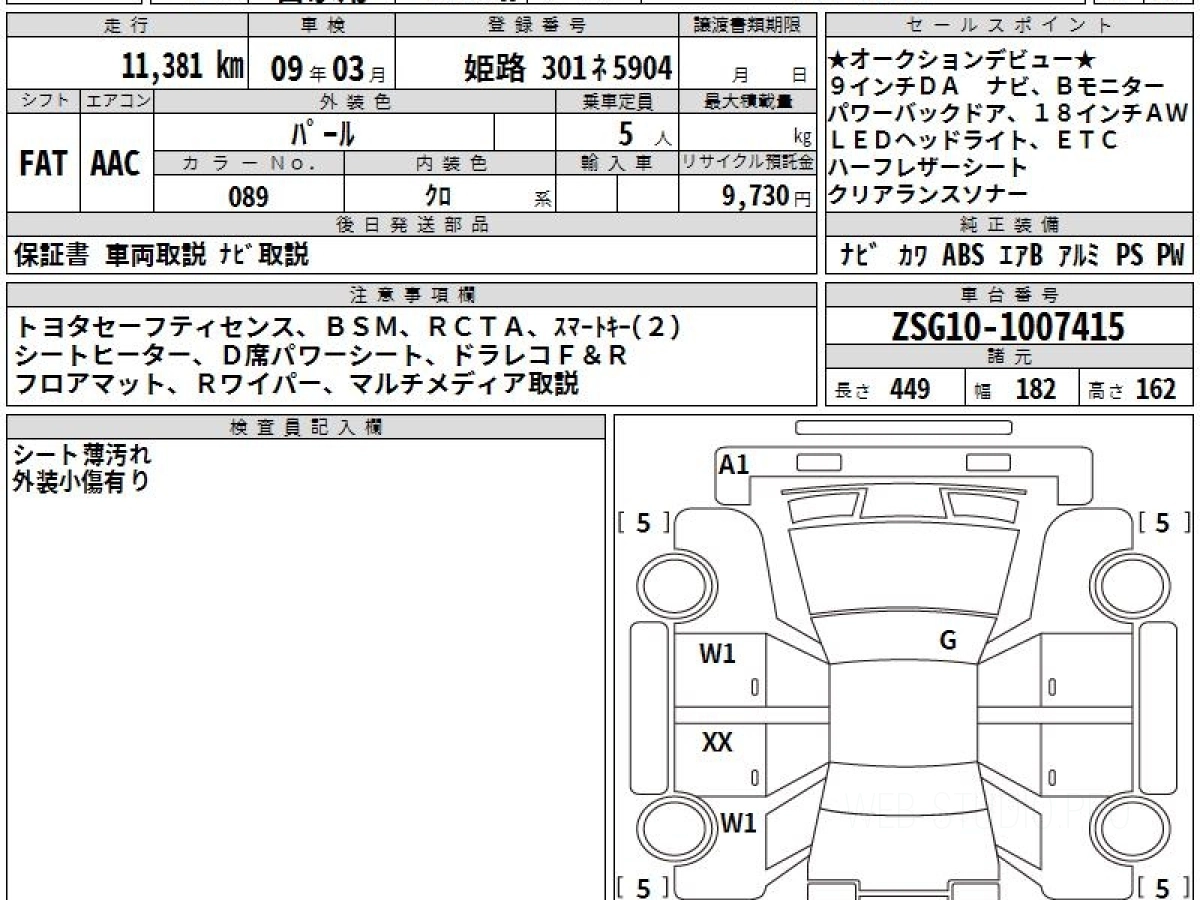
Task: Click the recycle deposit amount 9,730円
Action: [755, 197]
